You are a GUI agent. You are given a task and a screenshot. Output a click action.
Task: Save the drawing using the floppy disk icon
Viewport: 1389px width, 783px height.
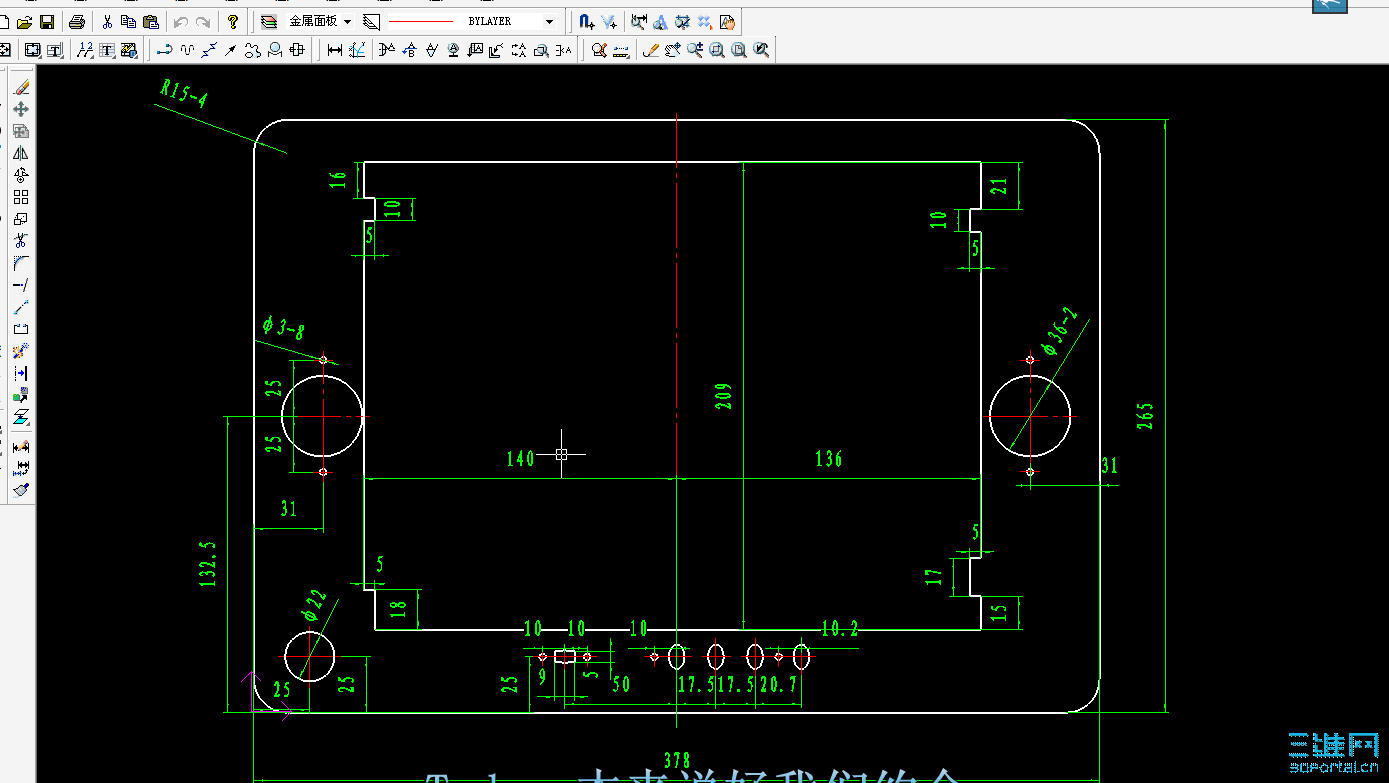point(47,21)
